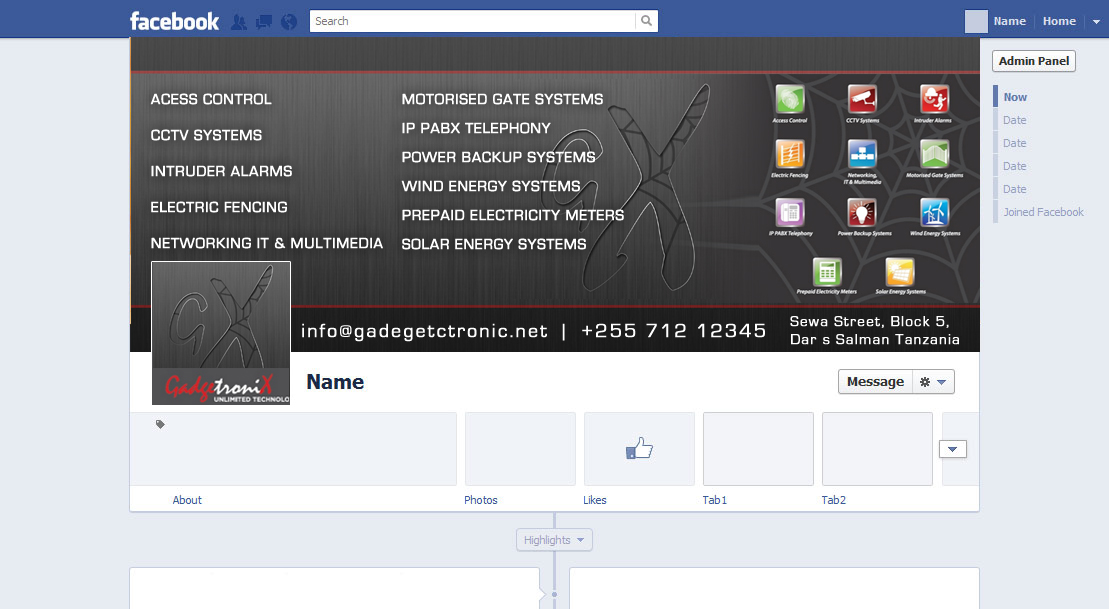Open the notifications globe icon
The image size is (1109, 609).
point(289,22)
